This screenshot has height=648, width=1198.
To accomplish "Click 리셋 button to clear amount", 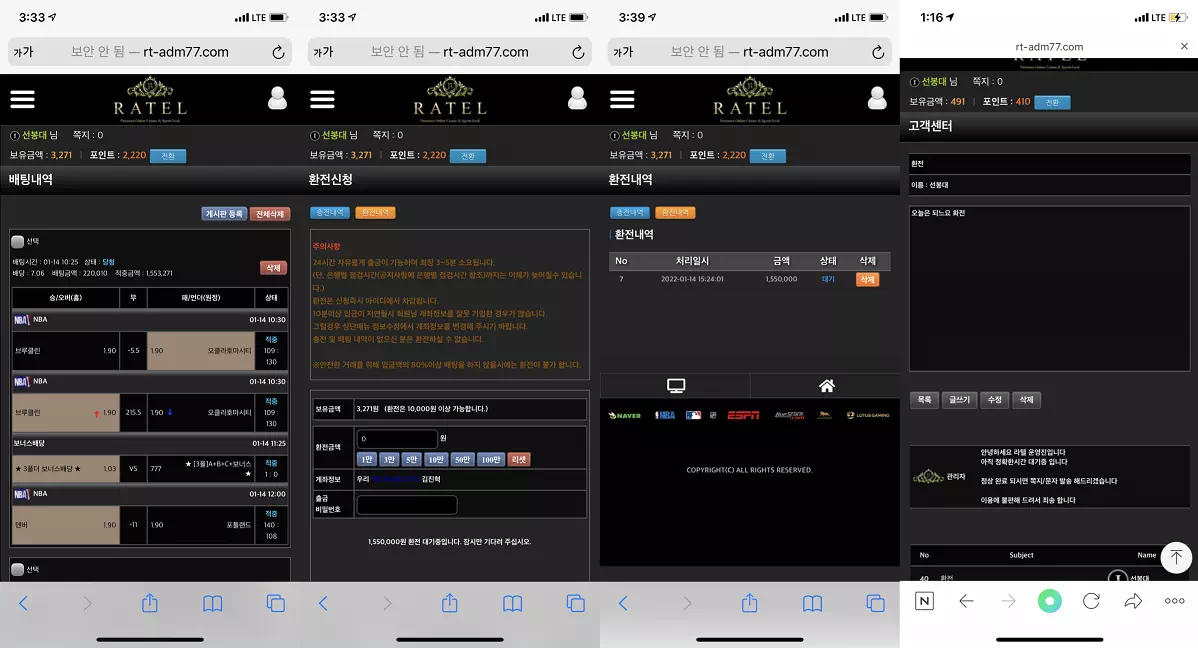I will click(x=519, y=459).
